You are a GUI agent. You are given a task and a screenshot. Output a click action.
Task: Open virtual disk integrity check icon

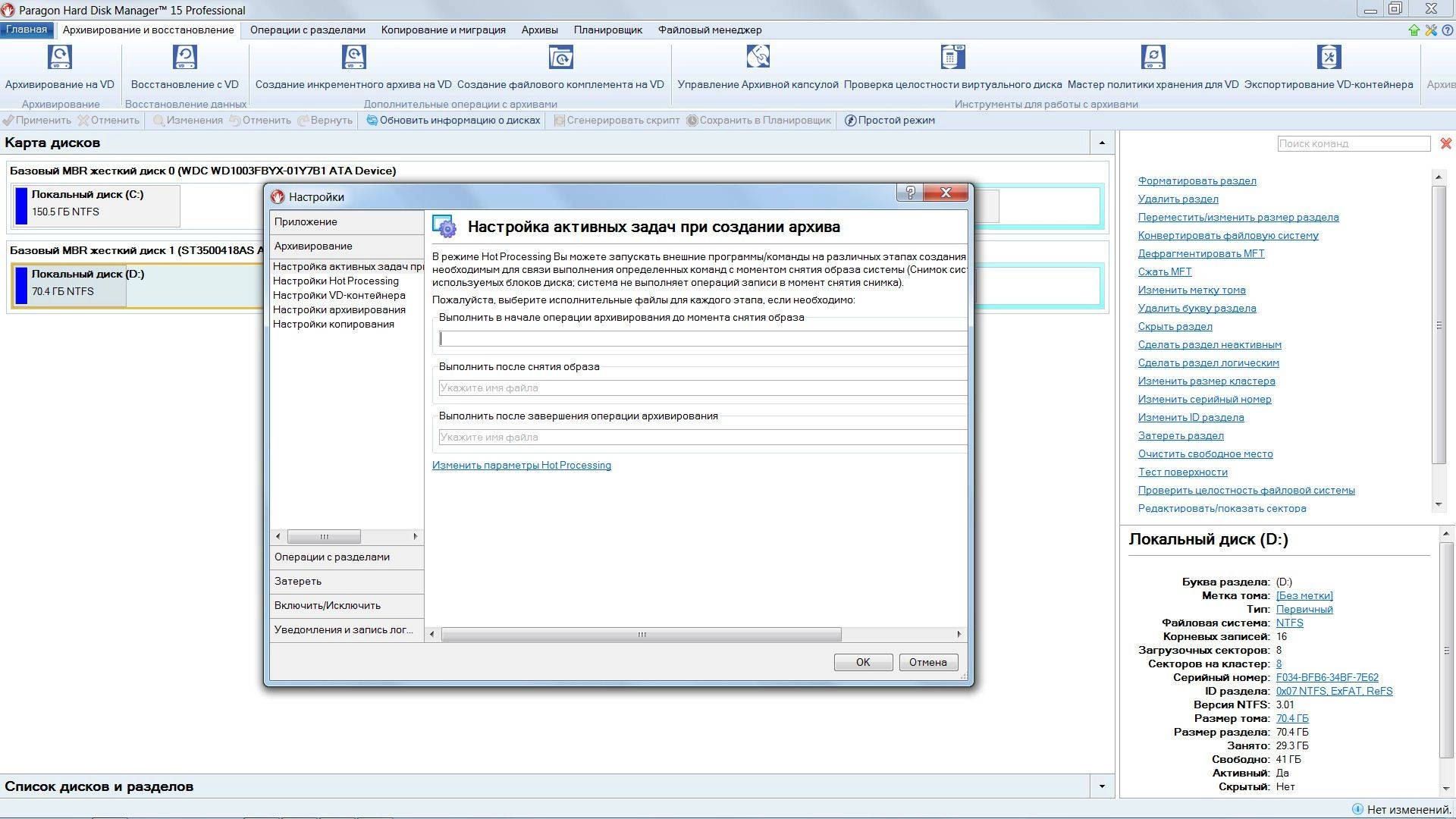[x=952, y=58]
